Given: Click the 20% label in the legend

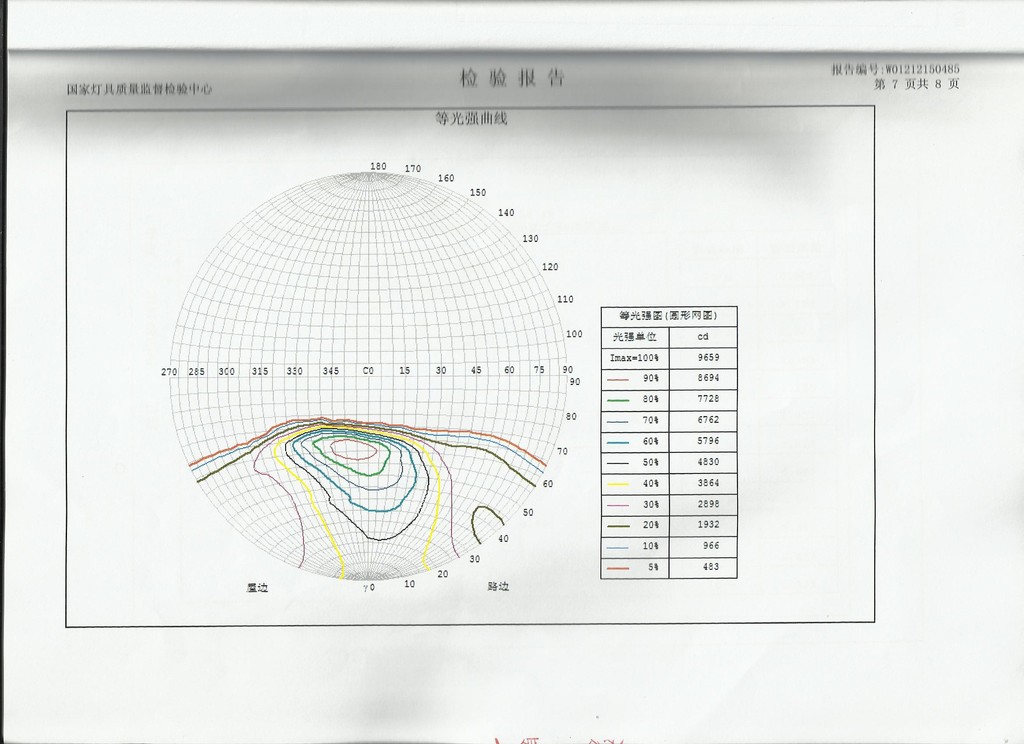Looking at the screenshot, I should tap(650, 525).
